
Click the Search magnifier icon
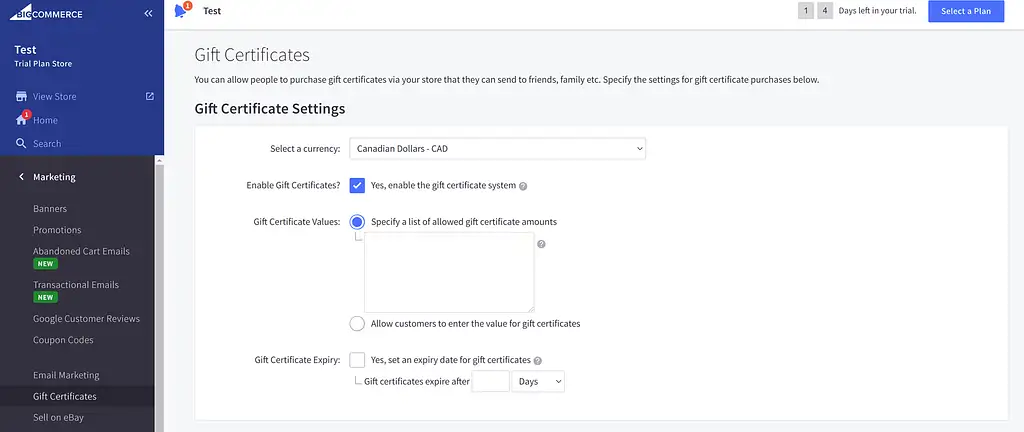point(22,144)
